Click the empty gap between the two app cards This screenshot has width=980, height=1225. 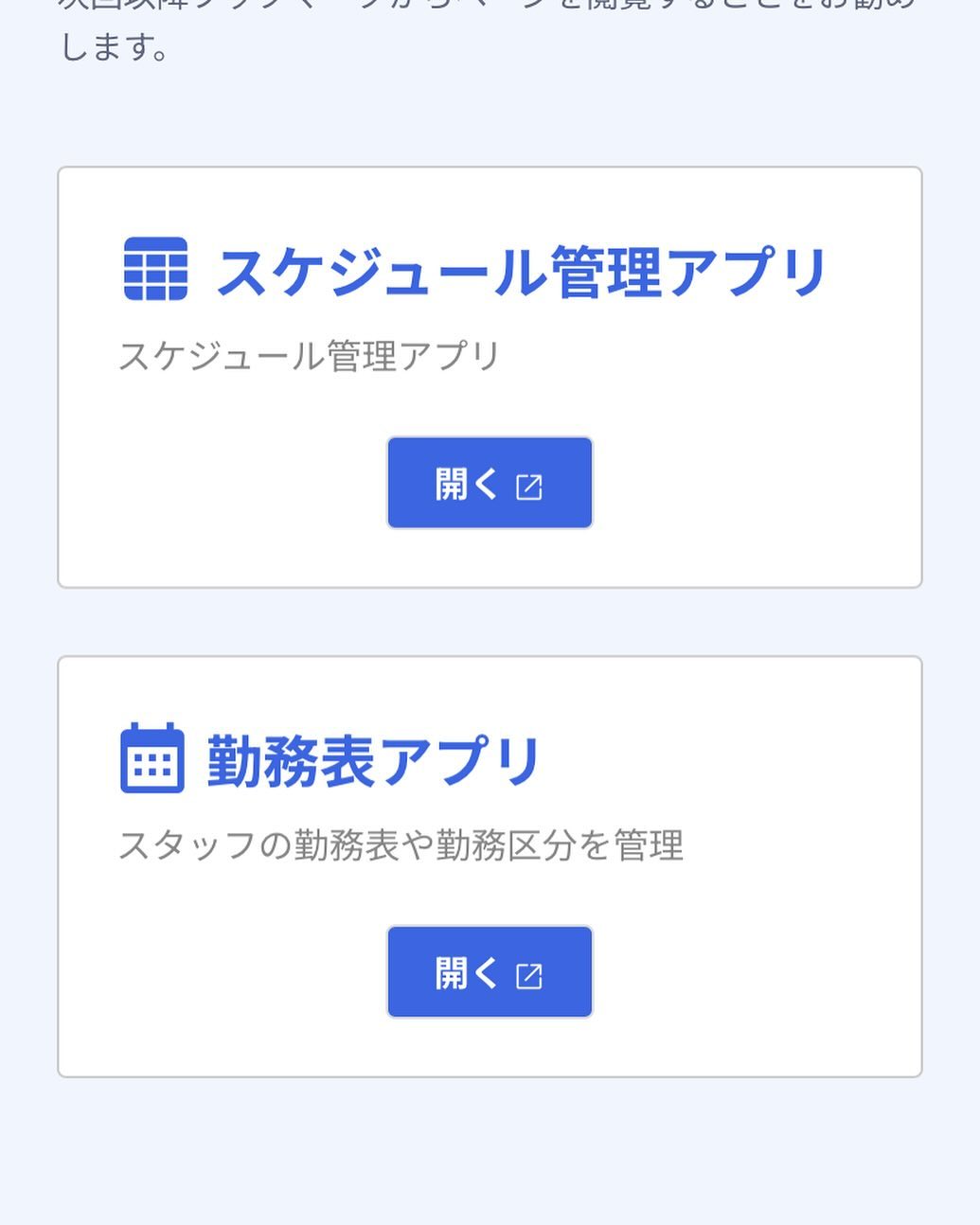490,622
